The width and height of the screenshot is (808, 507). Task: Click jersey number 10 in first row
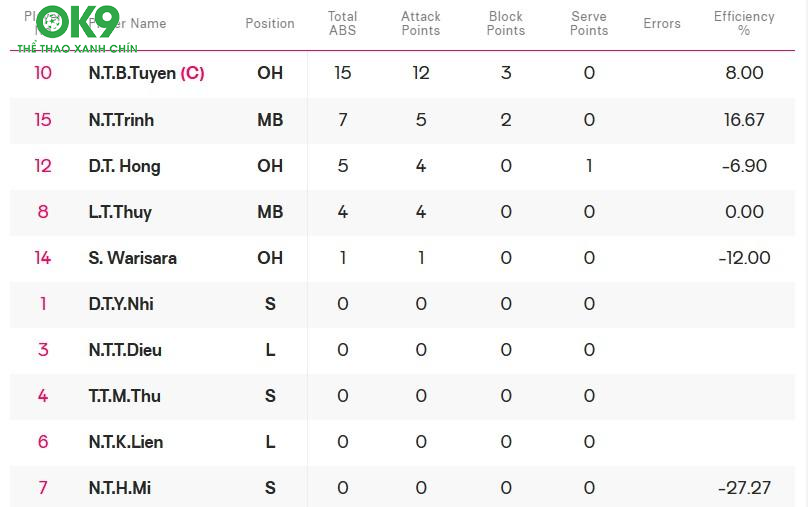[43, 73]
